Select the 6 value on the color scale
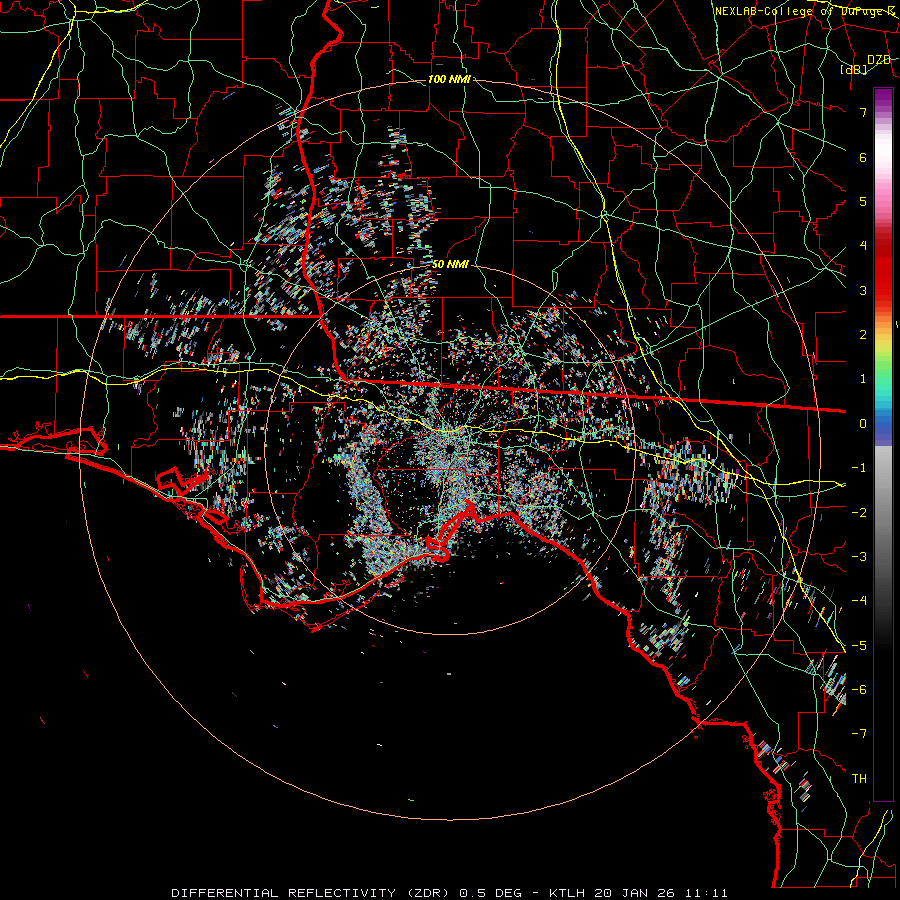This screenshot has height=900, width=900. click(x=863, y=157)
